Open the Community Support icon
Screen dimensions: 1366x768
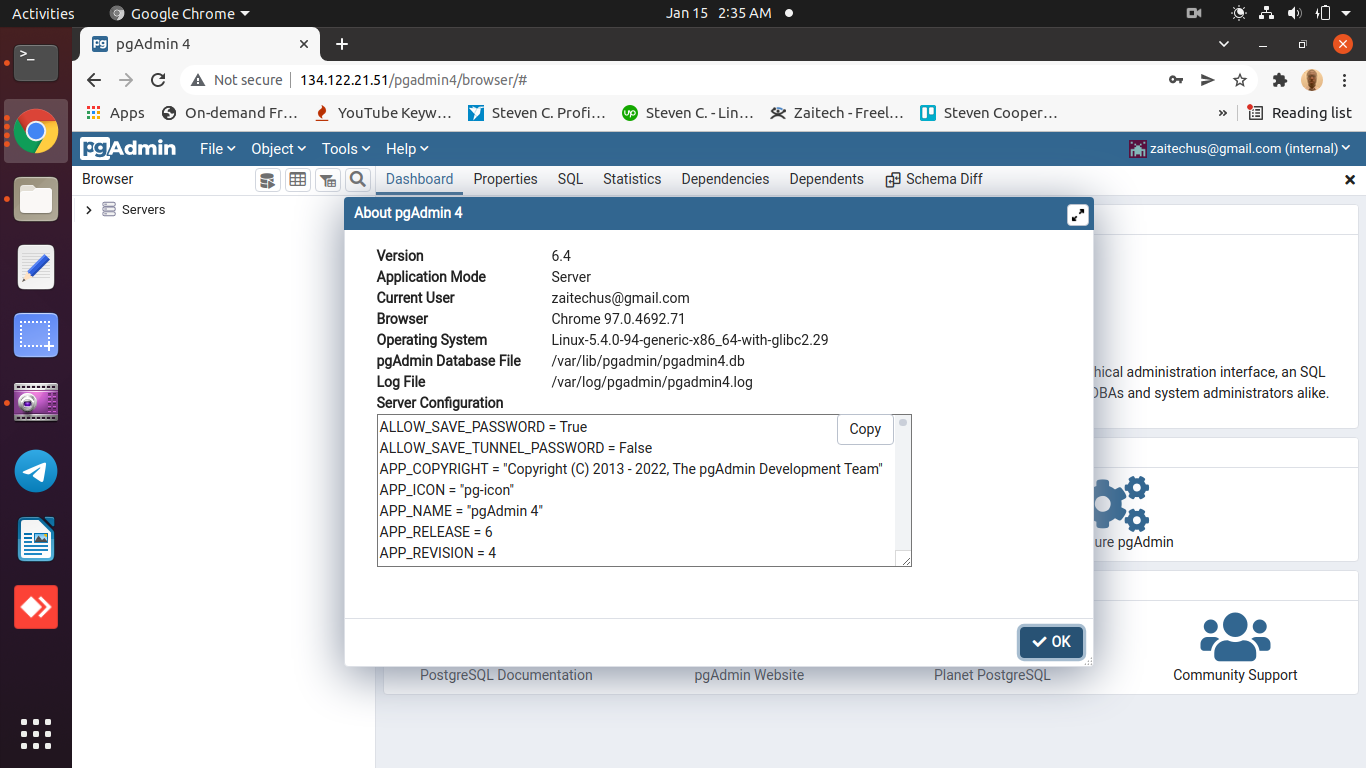(x=1235, y=637)
